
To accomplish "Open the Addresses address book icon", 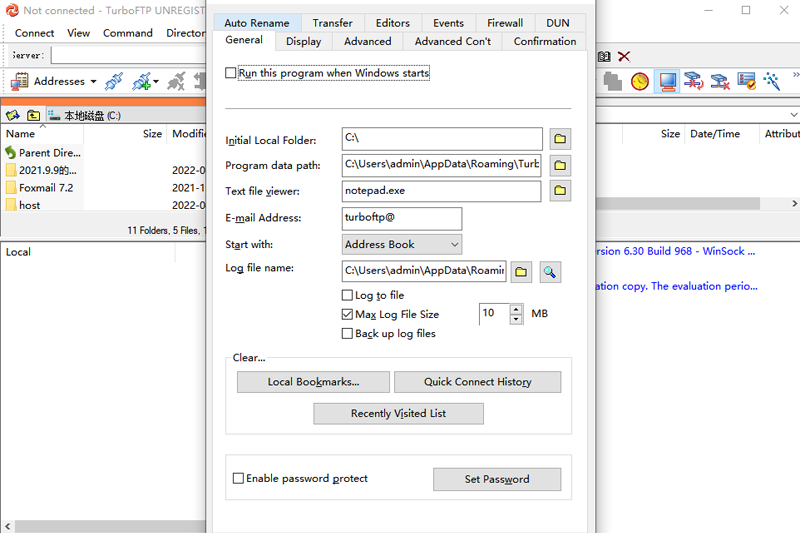I will tap(19, 82).
